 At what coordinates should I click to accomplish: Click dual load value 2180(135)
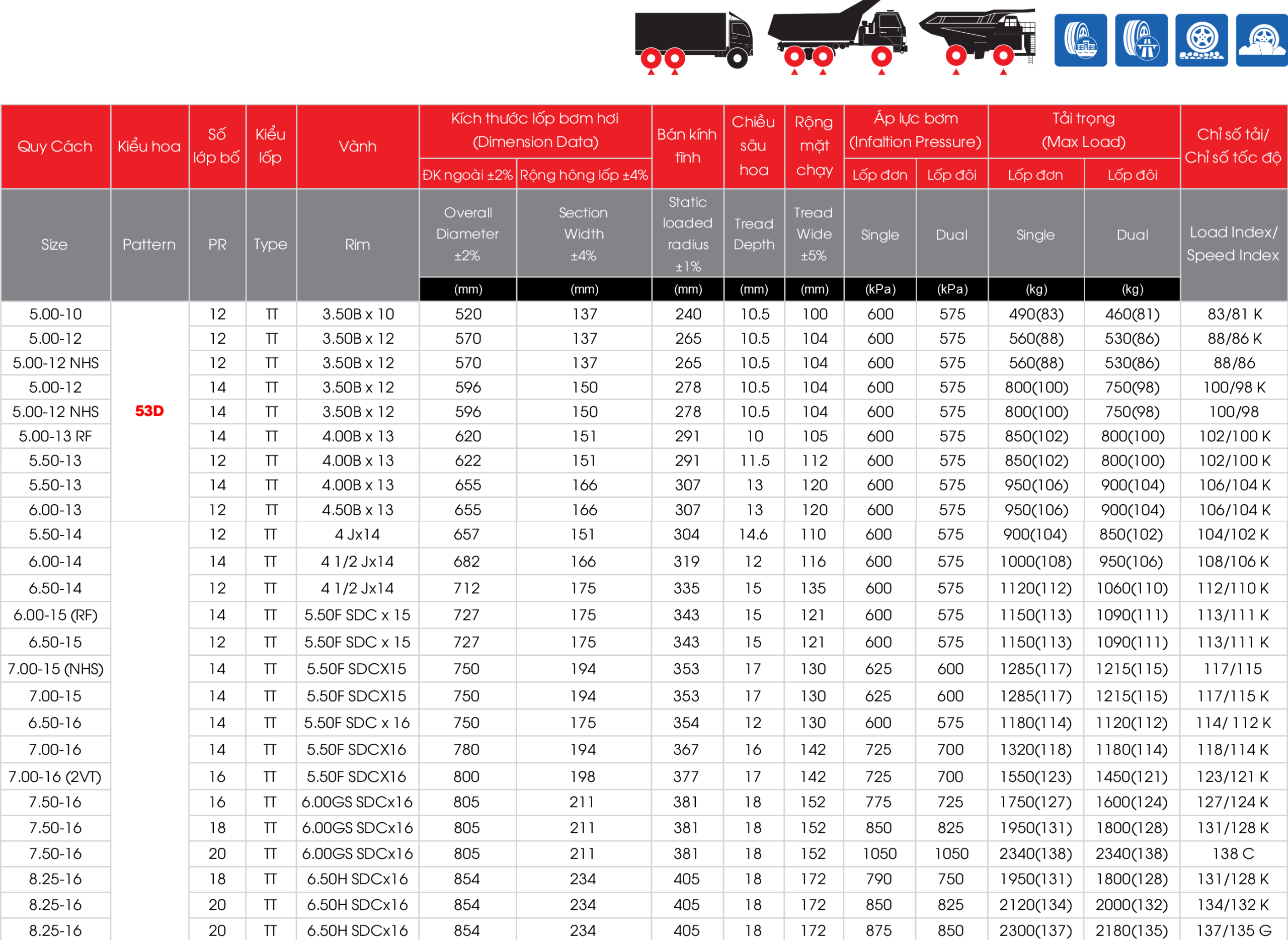coord(1132,930)
